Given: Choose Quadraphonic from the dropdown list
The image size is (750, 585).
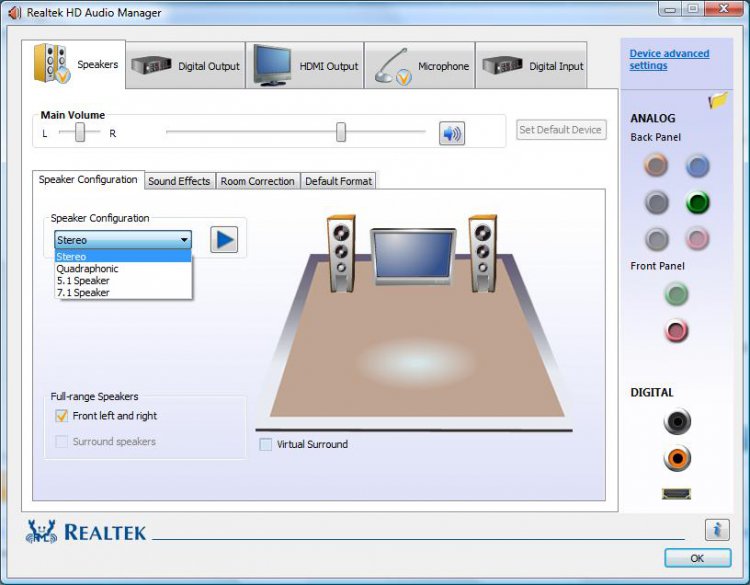Looking at the screenshot, I should pos(123,268).
